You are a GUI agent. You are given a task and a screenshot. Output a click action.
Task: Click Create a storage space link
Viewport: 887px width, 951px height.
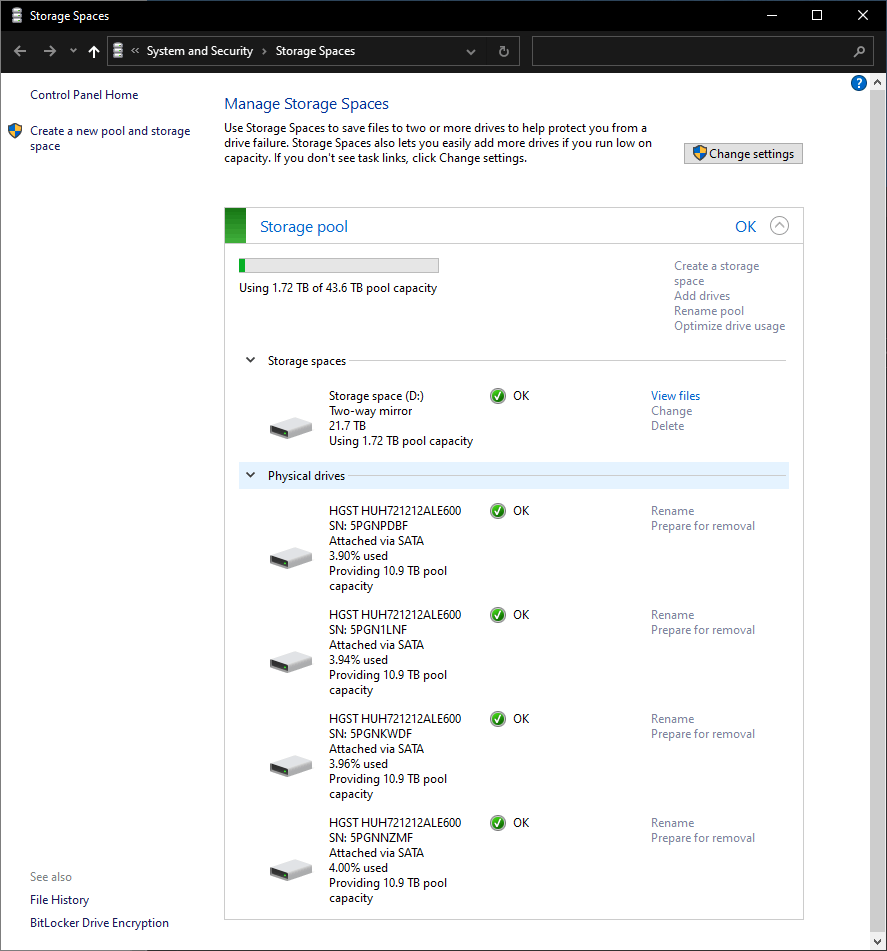tap(717, 273)
